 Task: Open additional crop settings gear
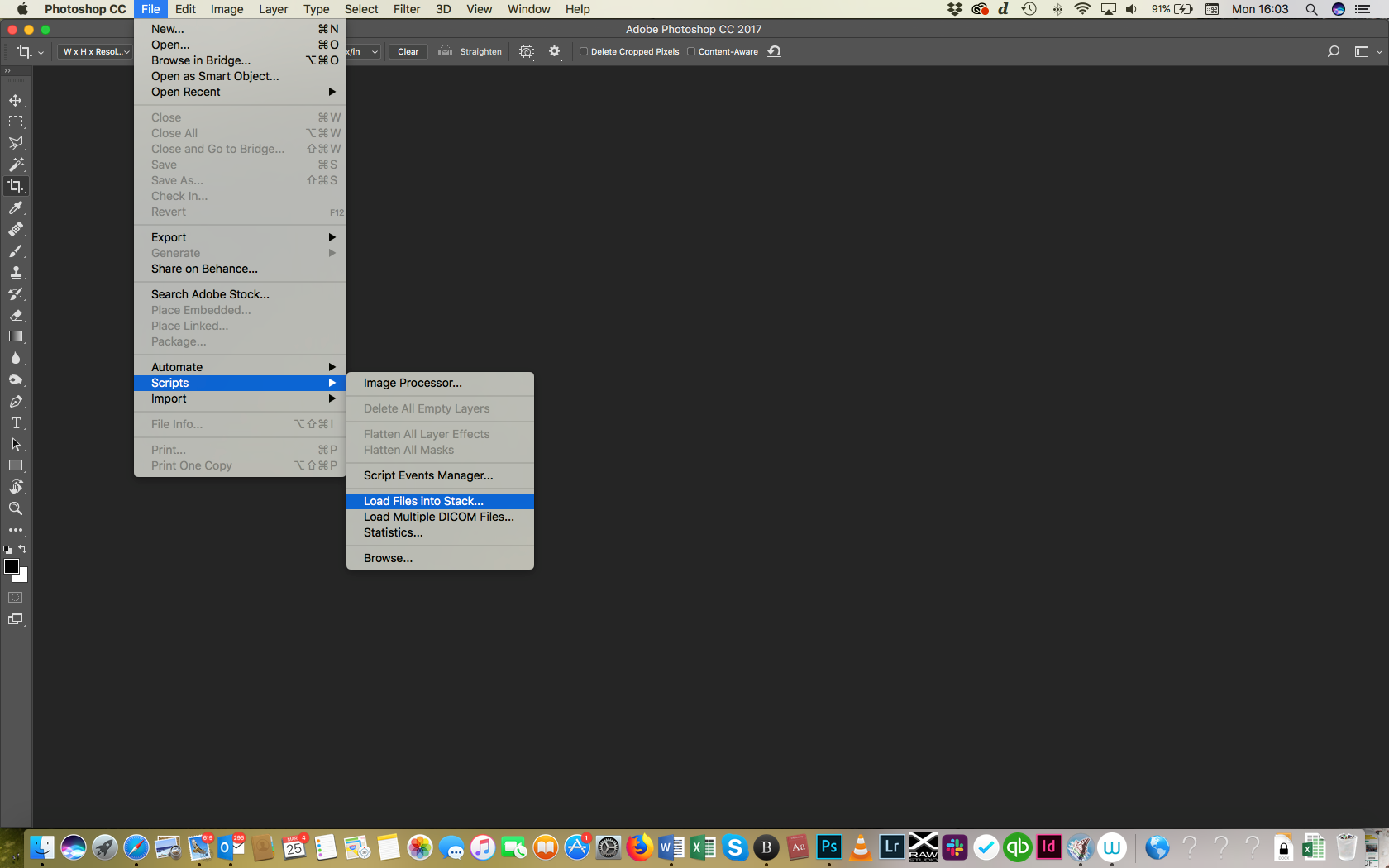[555, 51]
